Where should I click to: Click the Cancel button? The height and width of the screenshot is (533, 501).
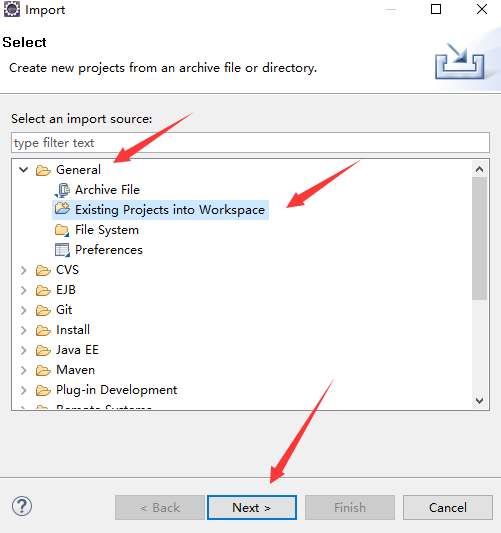click(x=448, y=508)
